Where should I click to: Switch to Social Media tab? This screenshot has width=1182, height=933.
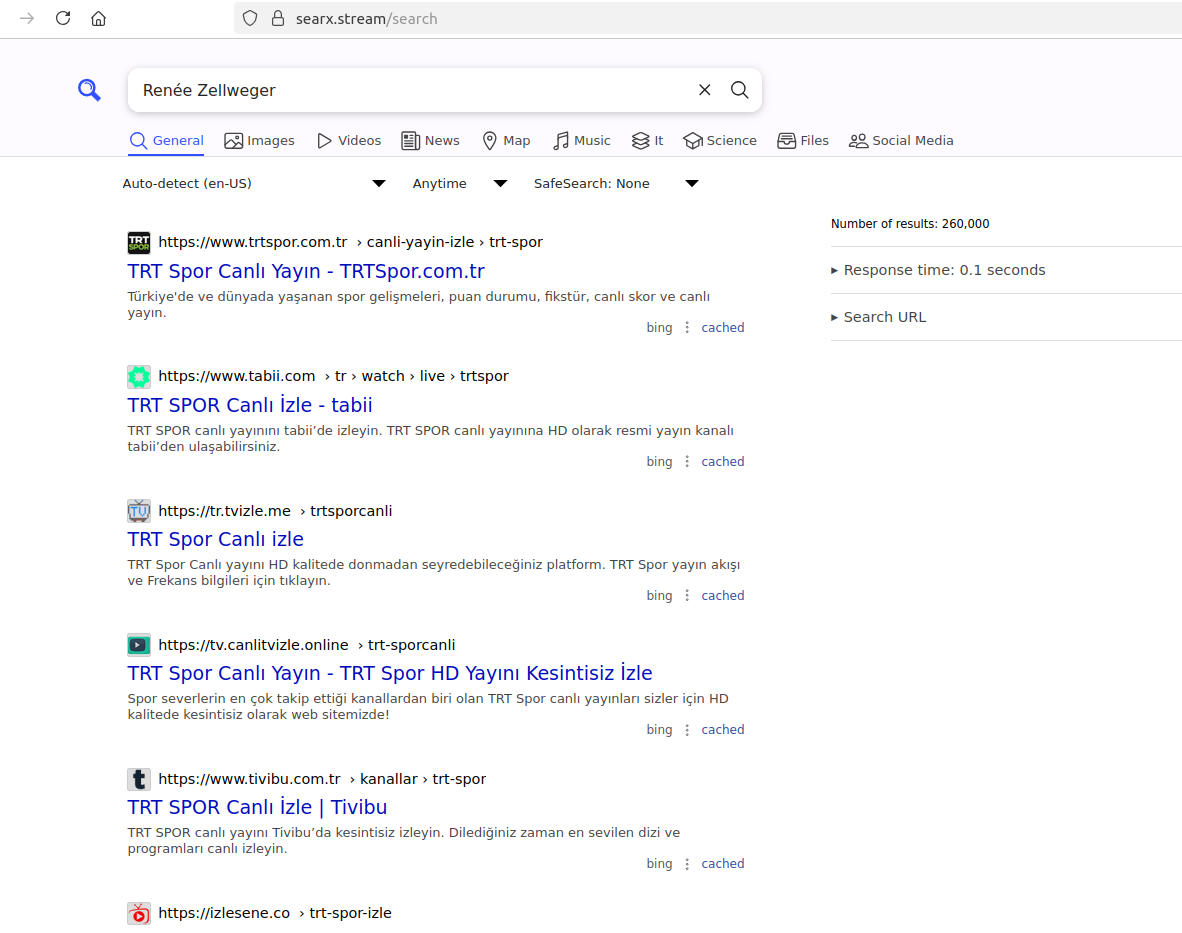901,141
